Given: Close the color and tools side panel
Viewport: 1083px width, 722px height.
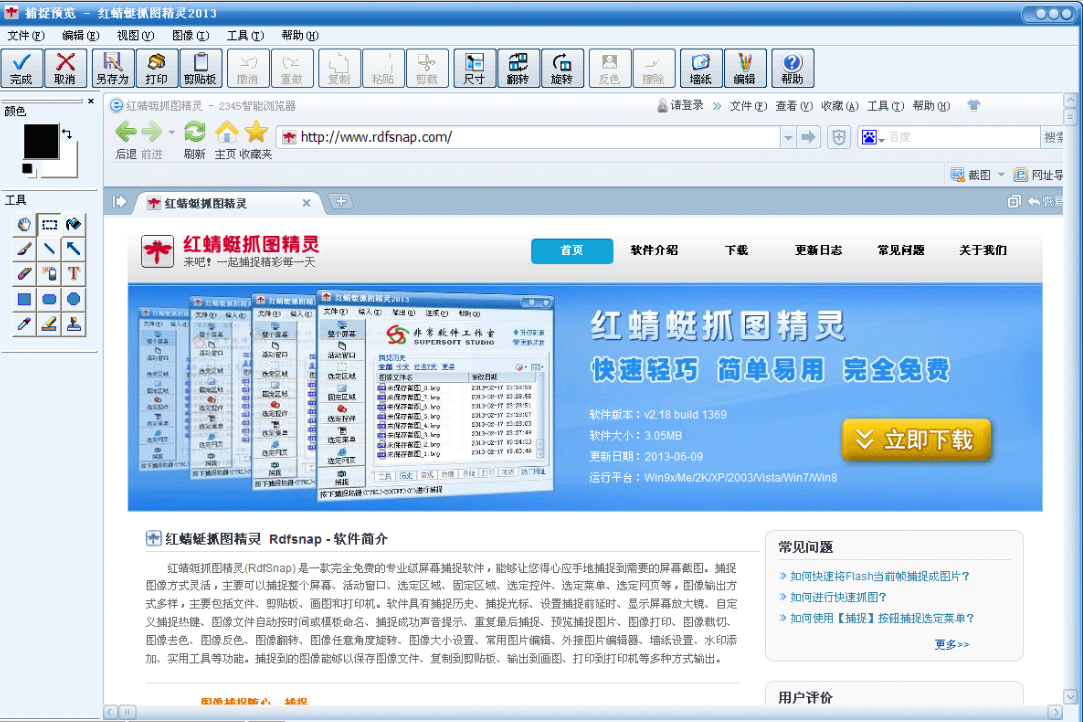Looking at the screenshot, I should 90,101.
